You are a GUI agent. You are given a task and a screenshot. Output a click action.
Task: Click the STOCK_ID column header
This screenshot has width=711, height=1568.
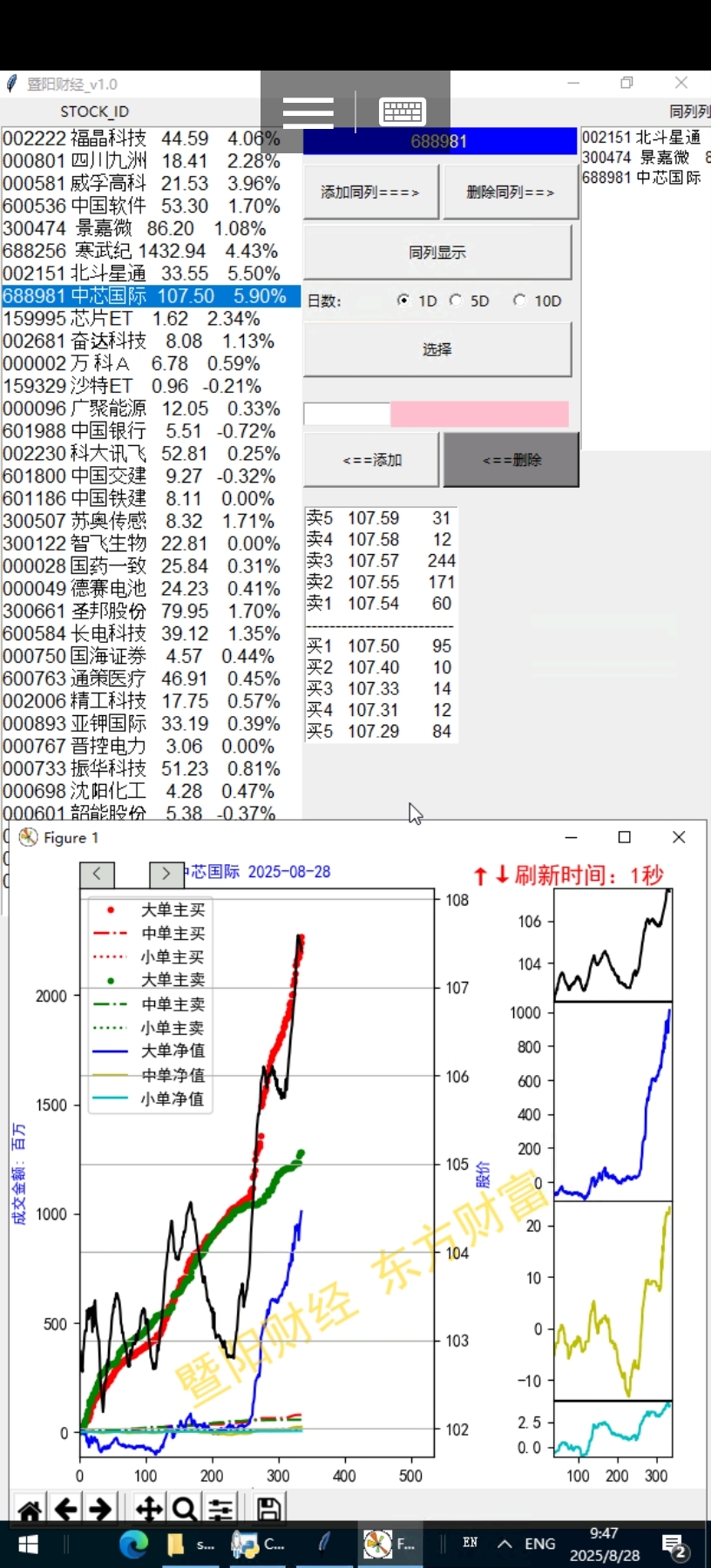pyautogui.click(x=94, y=112)
